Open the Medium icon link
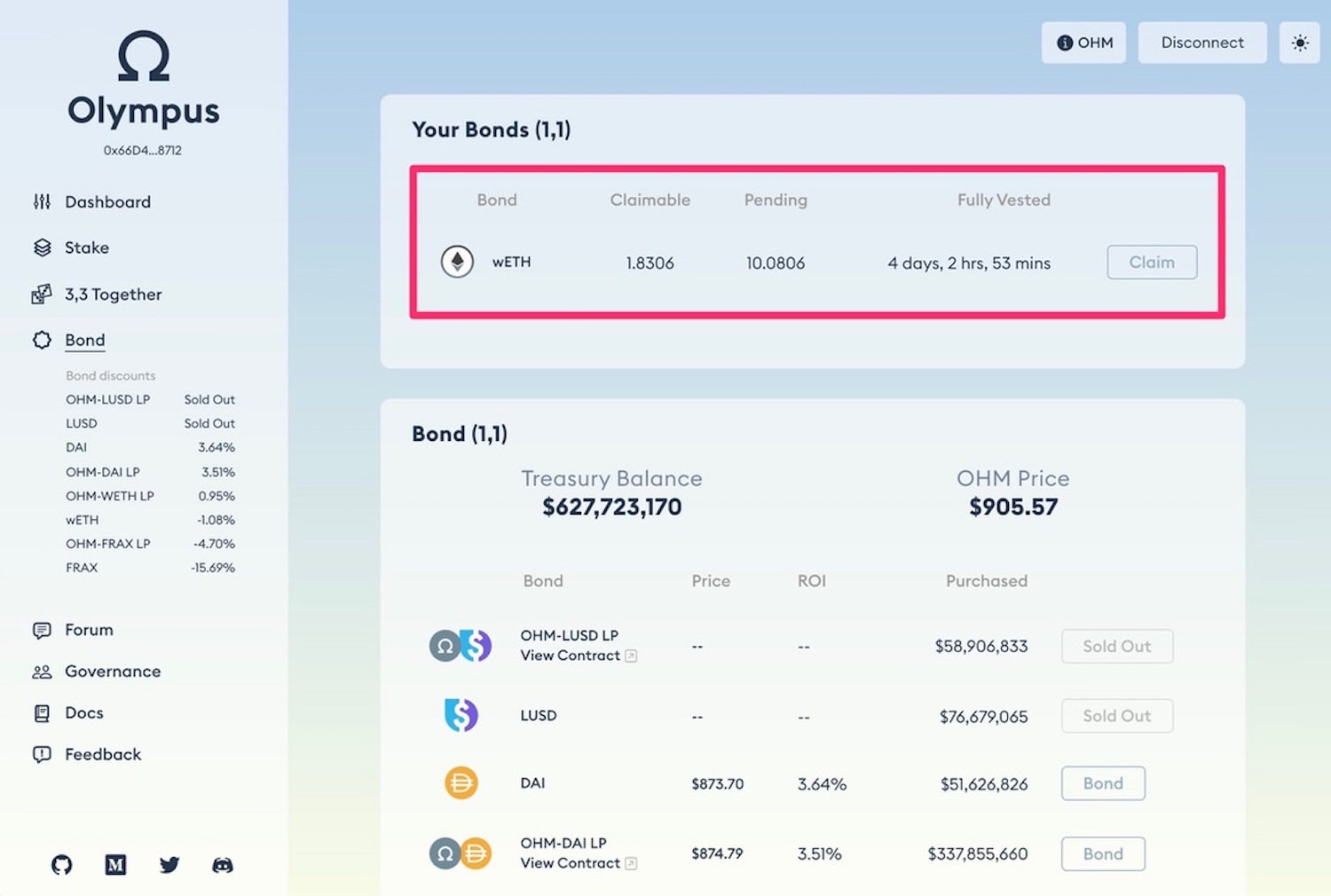1331x896 pixels. pyautogui.click(x=115, y=864)
